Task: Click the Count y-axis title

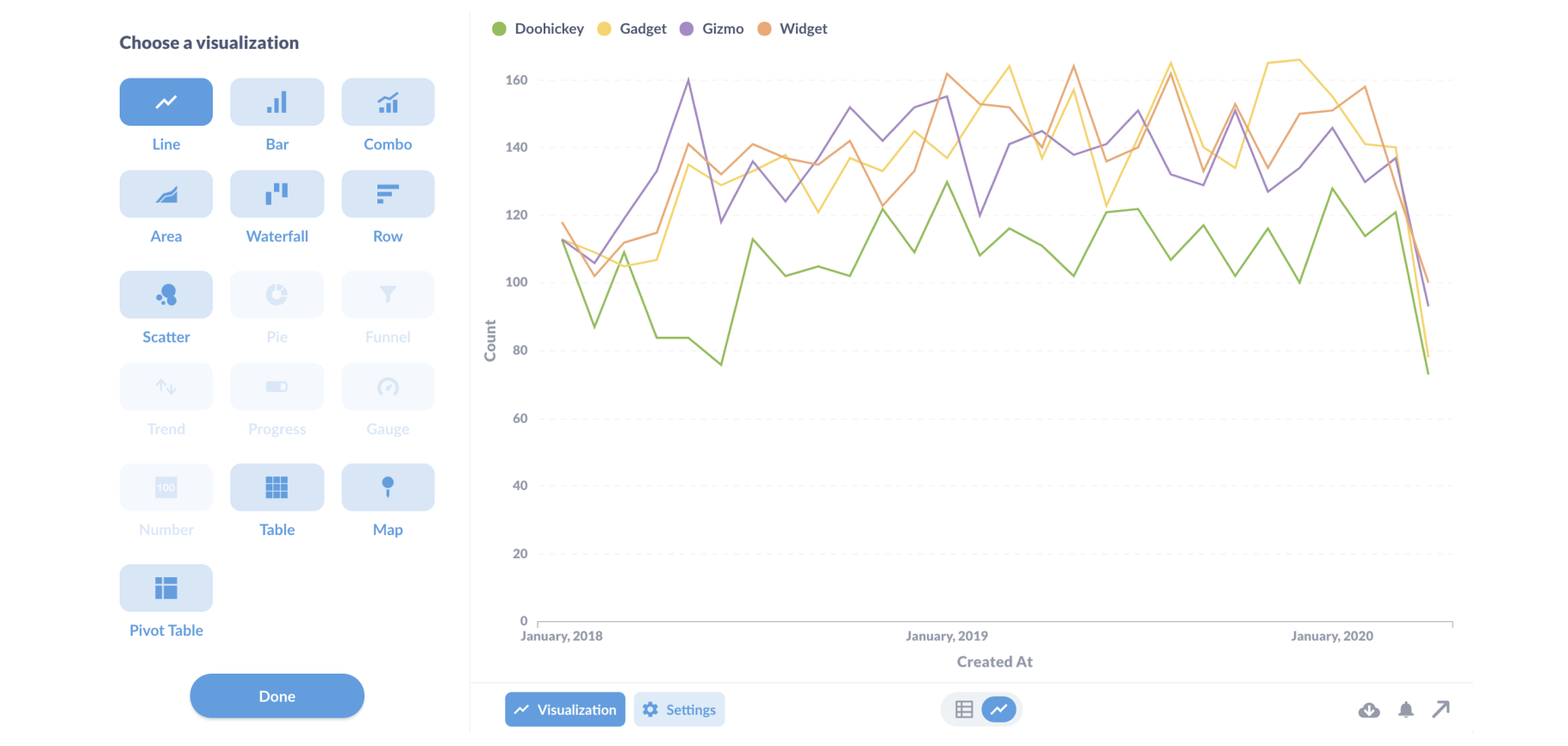Action: pyautogui.click(x=490, y=341)
